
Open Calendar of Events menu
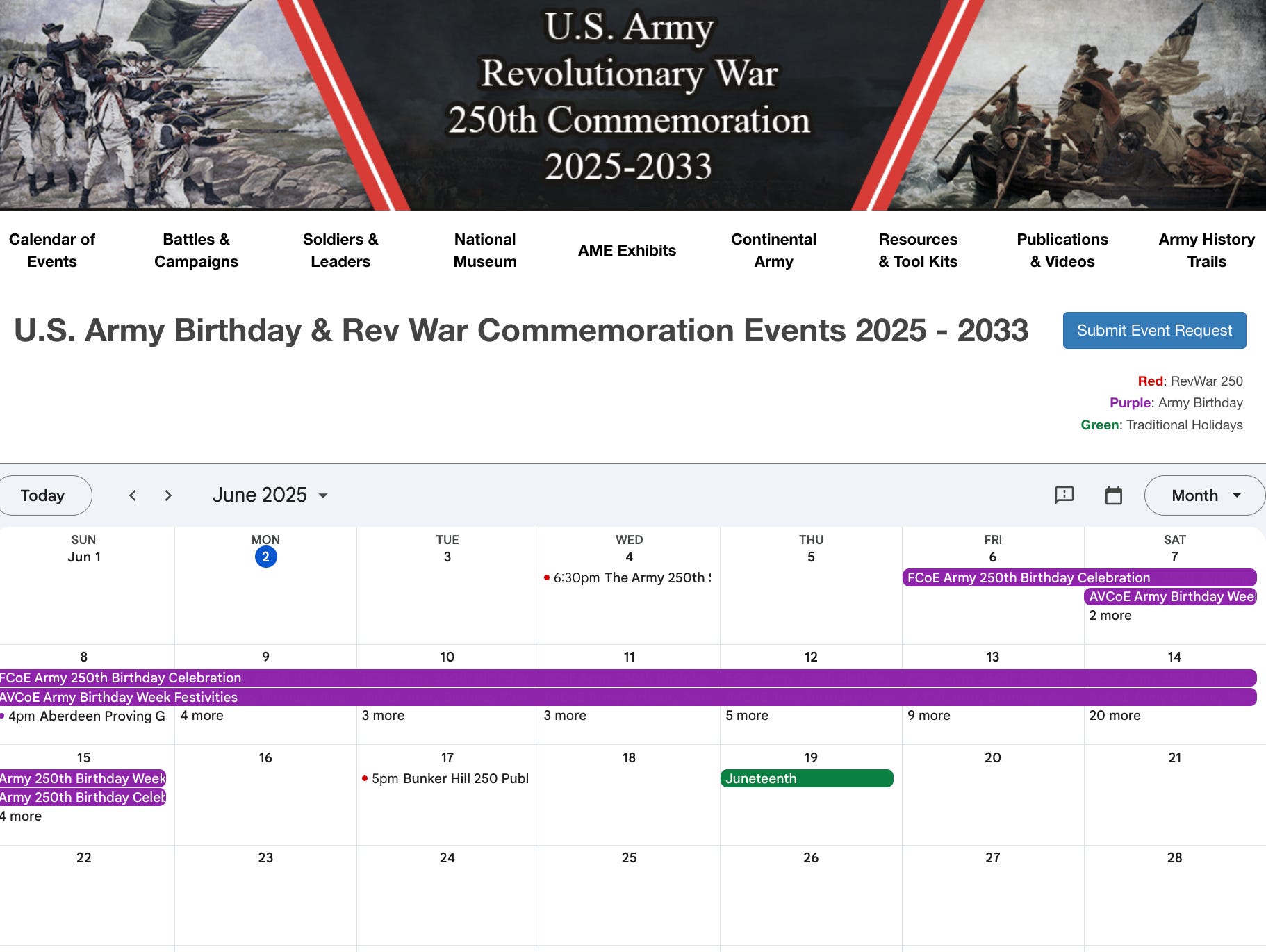click(52, 250)
